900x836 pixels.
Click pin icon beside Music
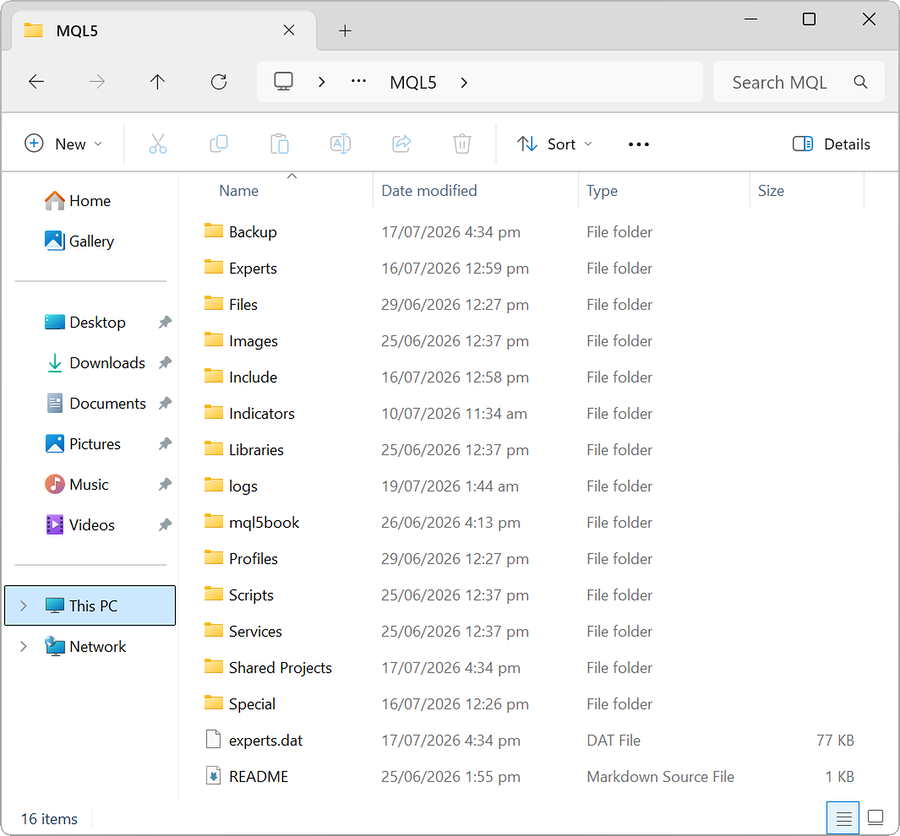pyautogui.click(x=165, y=485)
